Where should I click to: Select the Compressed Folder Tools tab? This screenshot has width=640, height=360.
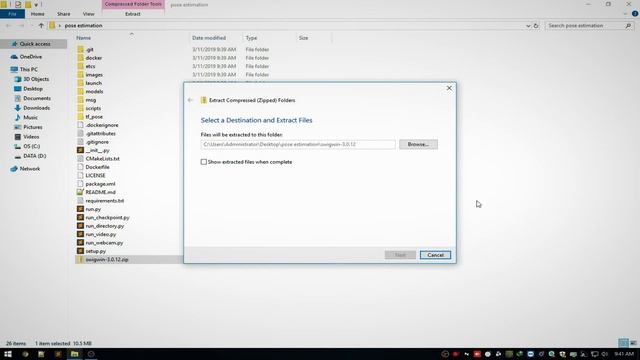pyautogui.click(x=133, y=4)
